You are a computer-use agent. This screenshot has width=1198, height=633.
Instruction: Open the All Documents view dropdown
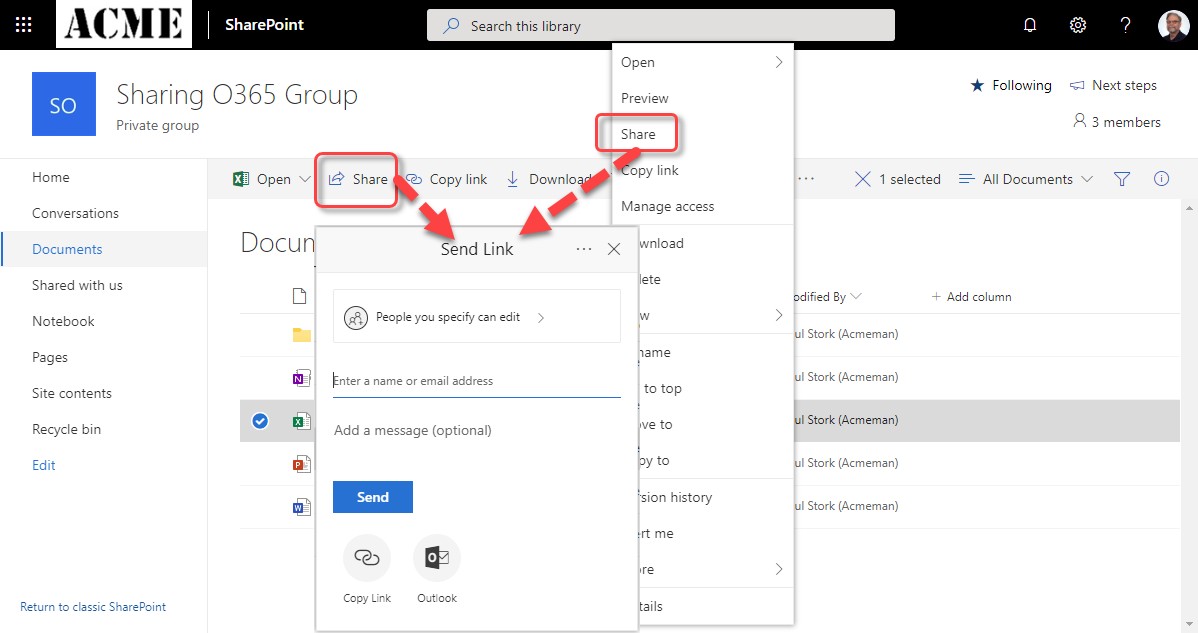tap(1025, 179)
